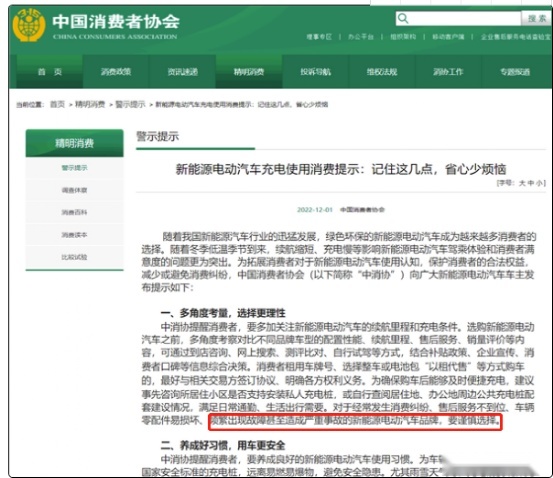The height and width of the screenshot is (478, 553).
Task: Click the 警示提示 section heading
Action: coord(158,136)
